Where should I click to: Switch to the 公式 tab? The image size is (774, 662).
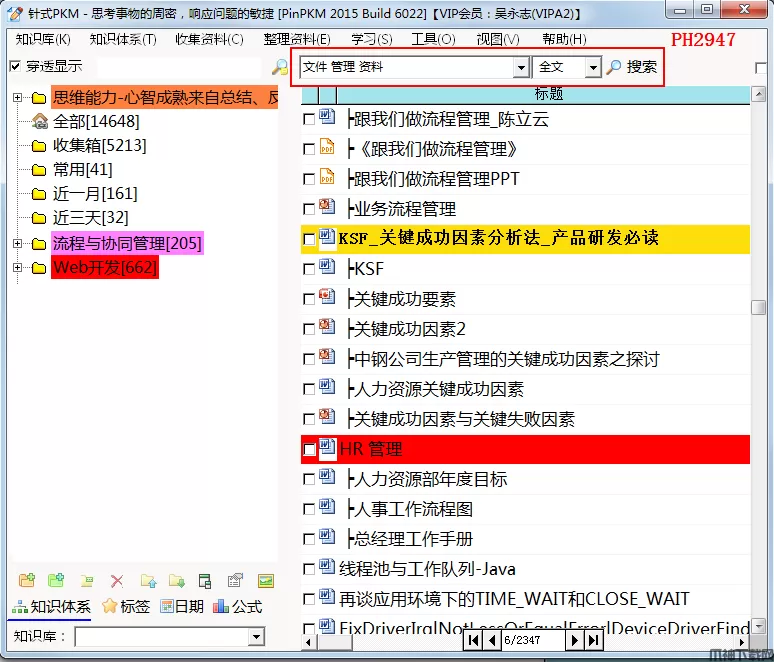tap(238, 606)
